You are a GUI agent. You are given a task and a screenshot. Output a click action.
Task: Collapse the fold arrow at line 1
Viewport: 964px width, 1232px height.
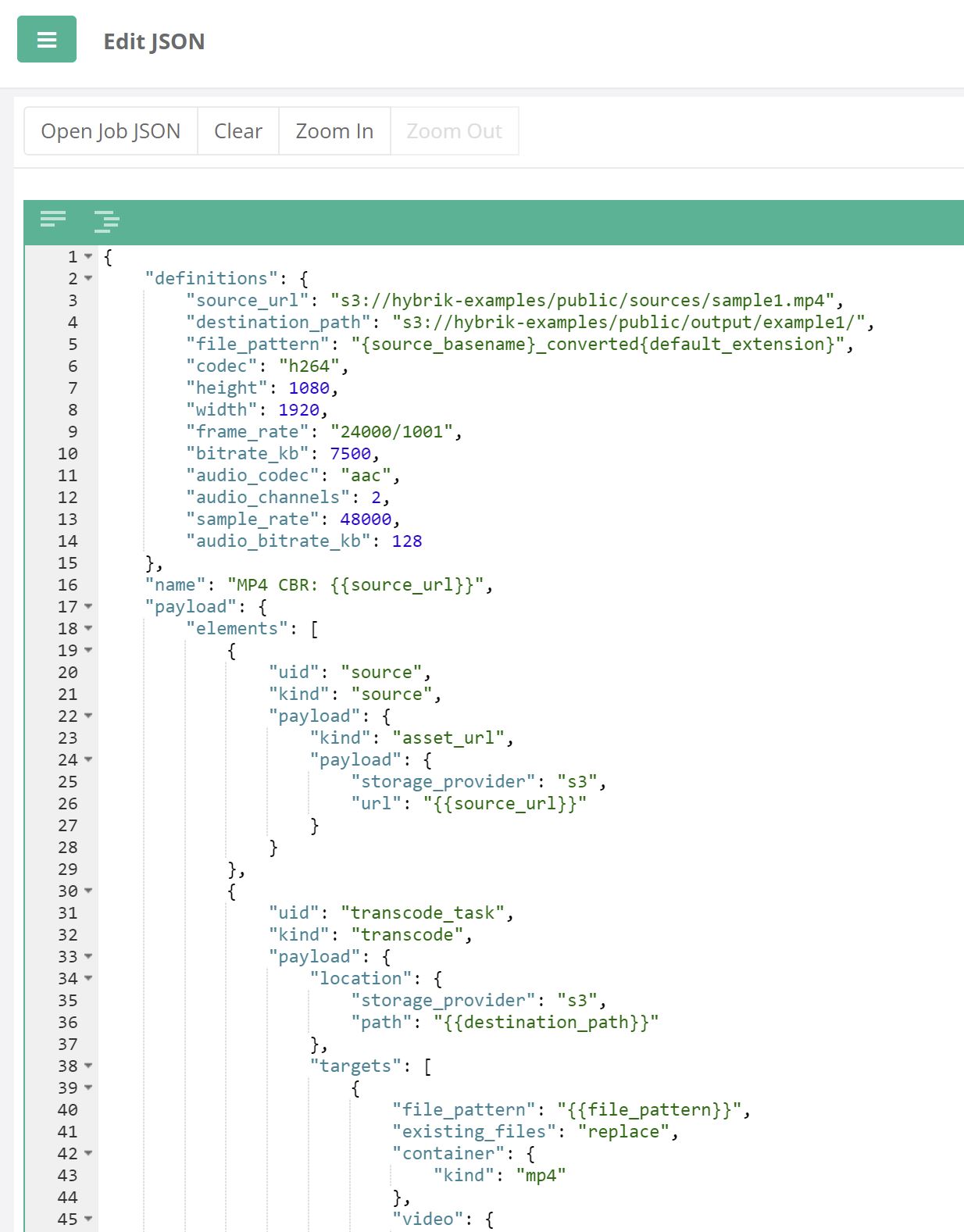(88, 257)
